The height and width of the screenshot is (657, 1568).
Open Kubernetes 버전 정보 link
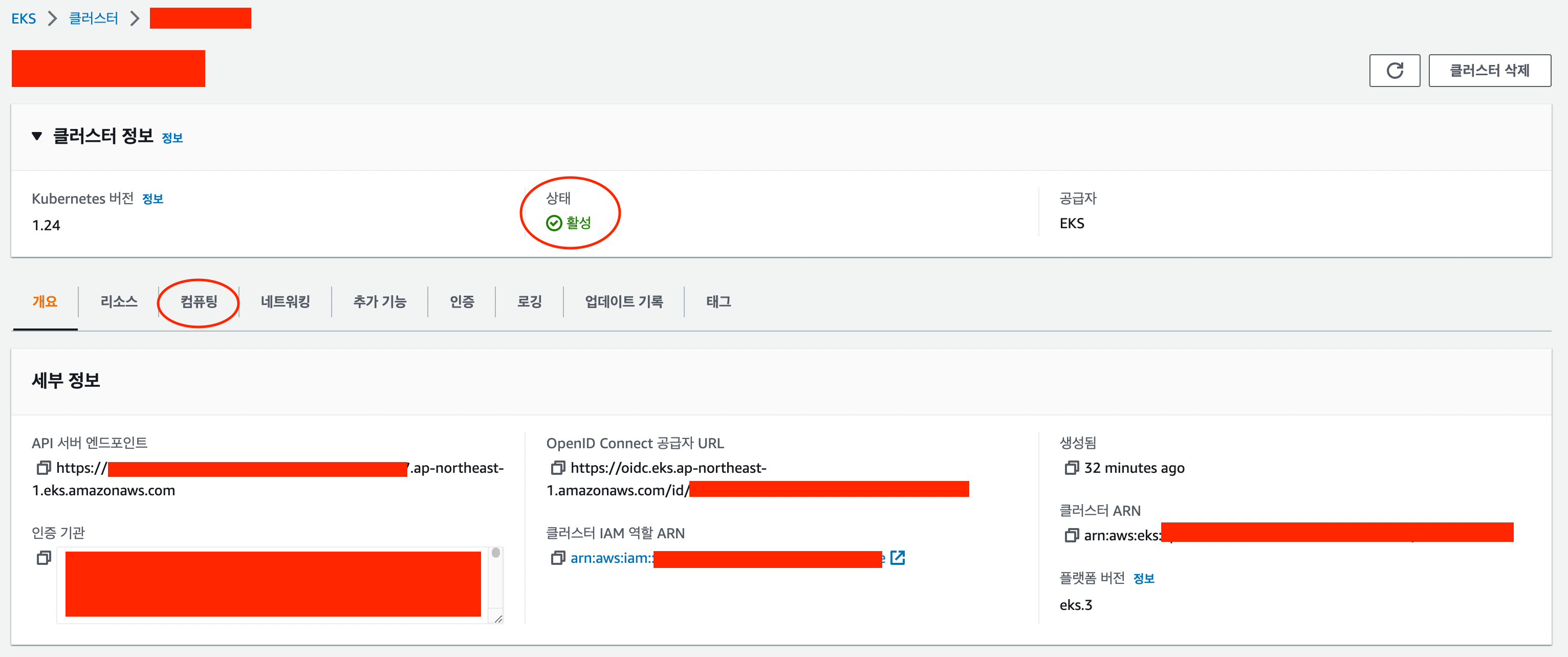coord(152,199)
